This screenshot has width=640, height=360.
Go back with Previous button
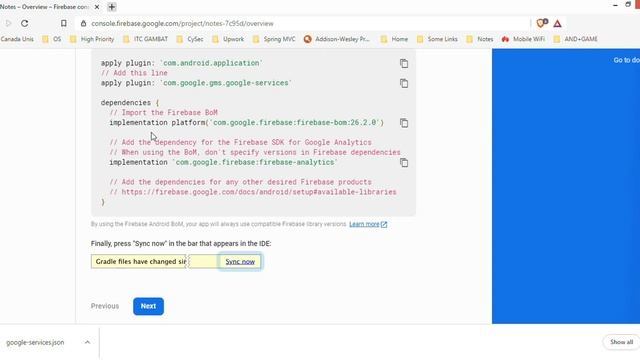click(105, 306)
